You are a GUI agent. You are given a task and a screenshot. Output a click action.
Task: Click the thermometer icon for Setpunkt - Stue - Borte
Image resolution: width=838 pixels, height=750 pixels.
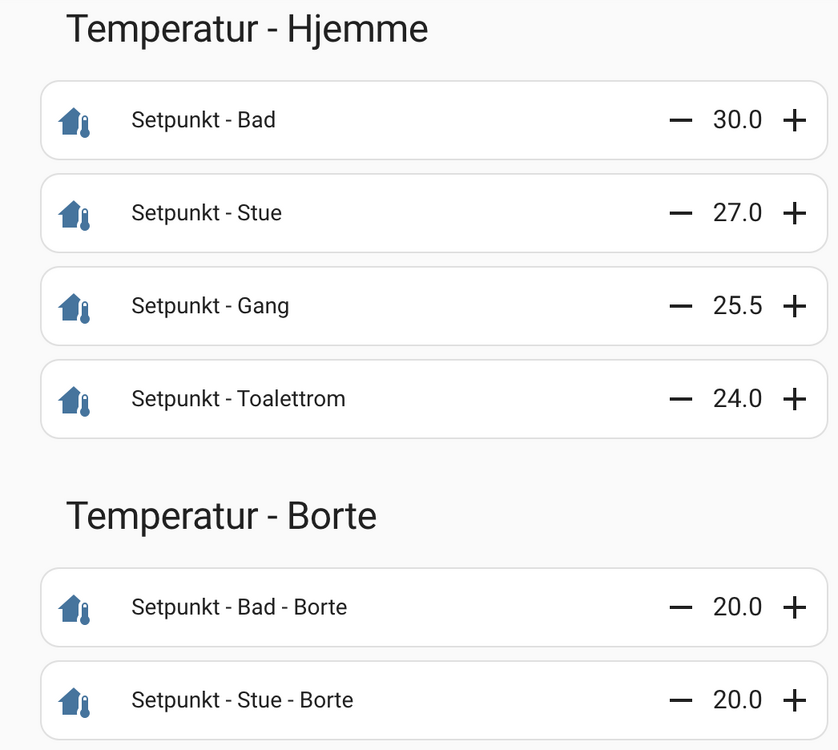pos(75,701)
